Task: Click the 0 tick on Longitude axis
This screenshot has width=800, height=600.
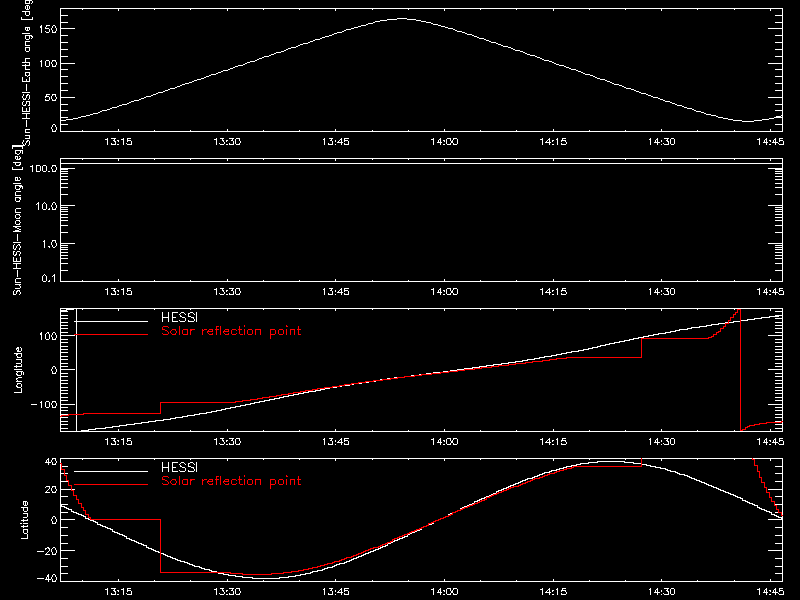Action: [x=54, y=370]
